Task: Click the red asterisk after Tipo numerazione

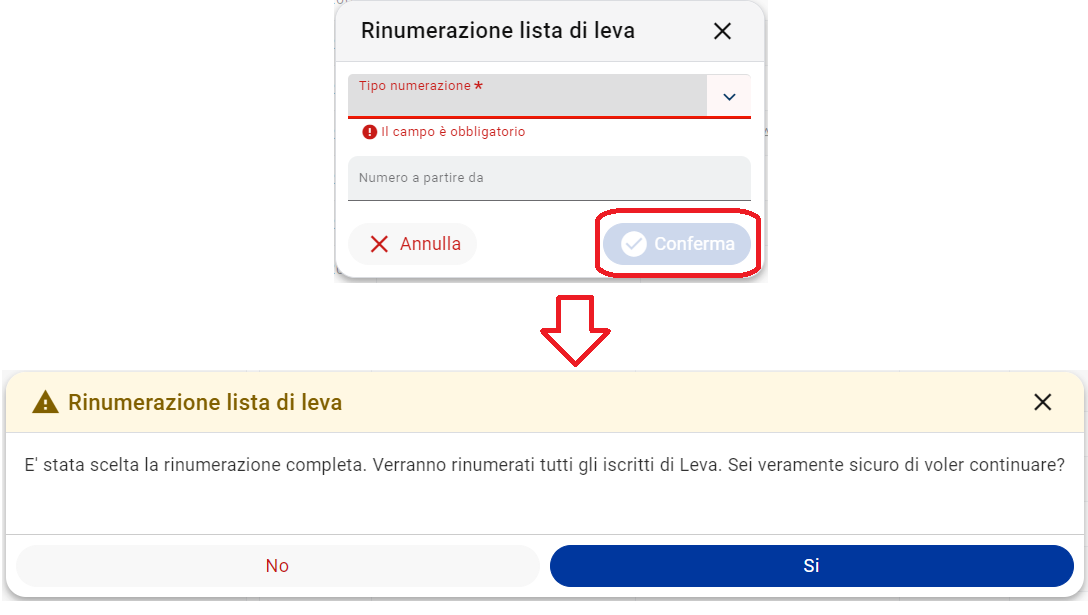Action: point(478,85)
